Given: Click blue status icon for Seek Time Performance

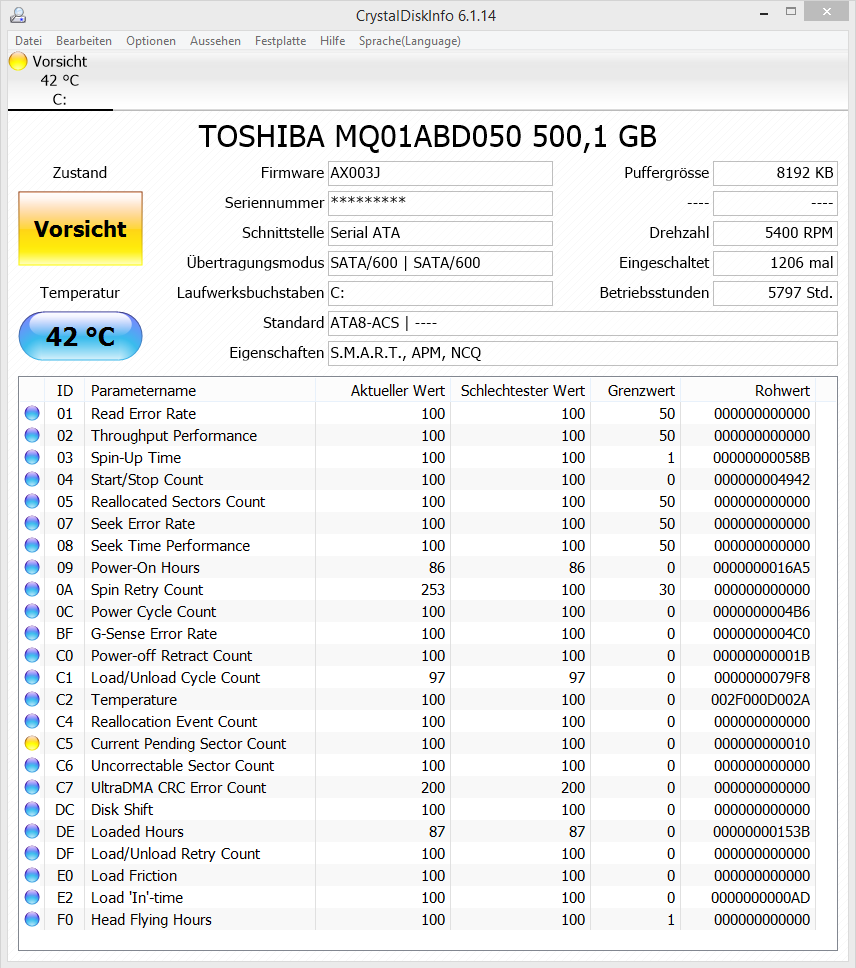Looking at the screenshot, I should click(x=32, y=545).
